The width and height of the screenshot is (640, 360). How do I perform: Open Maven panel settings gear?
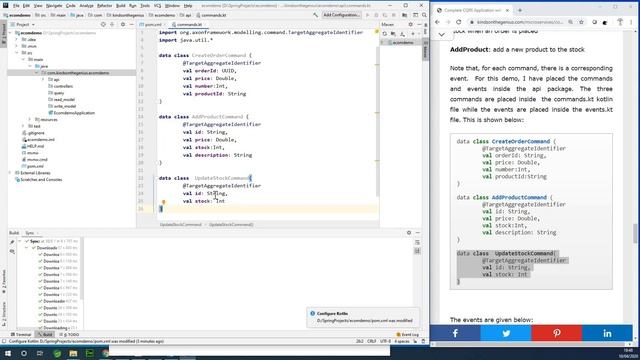[x=411, y=24]
